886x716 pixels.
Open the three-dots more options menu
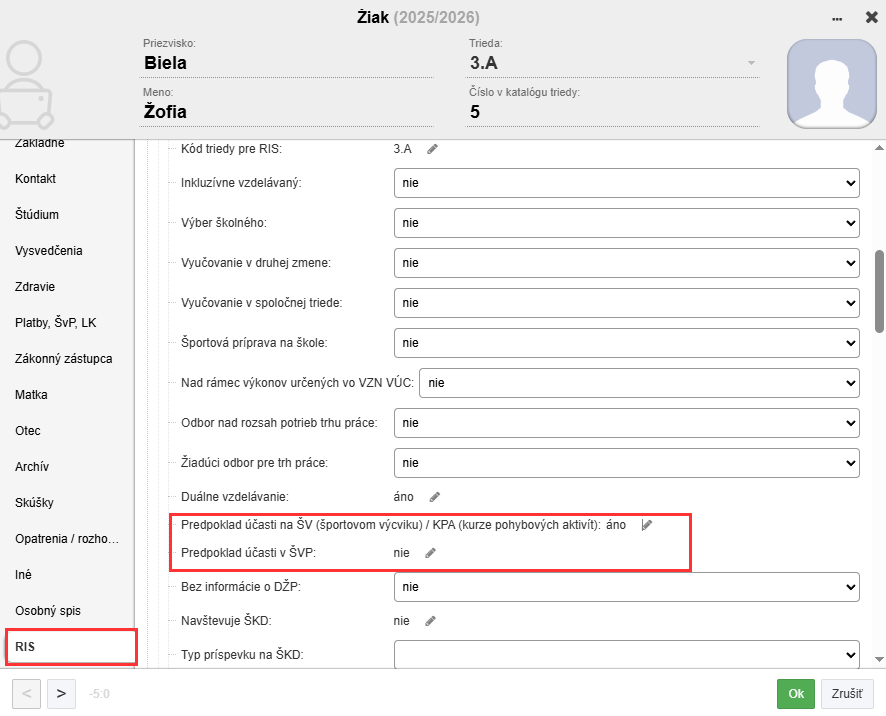(x=836, y=18)
